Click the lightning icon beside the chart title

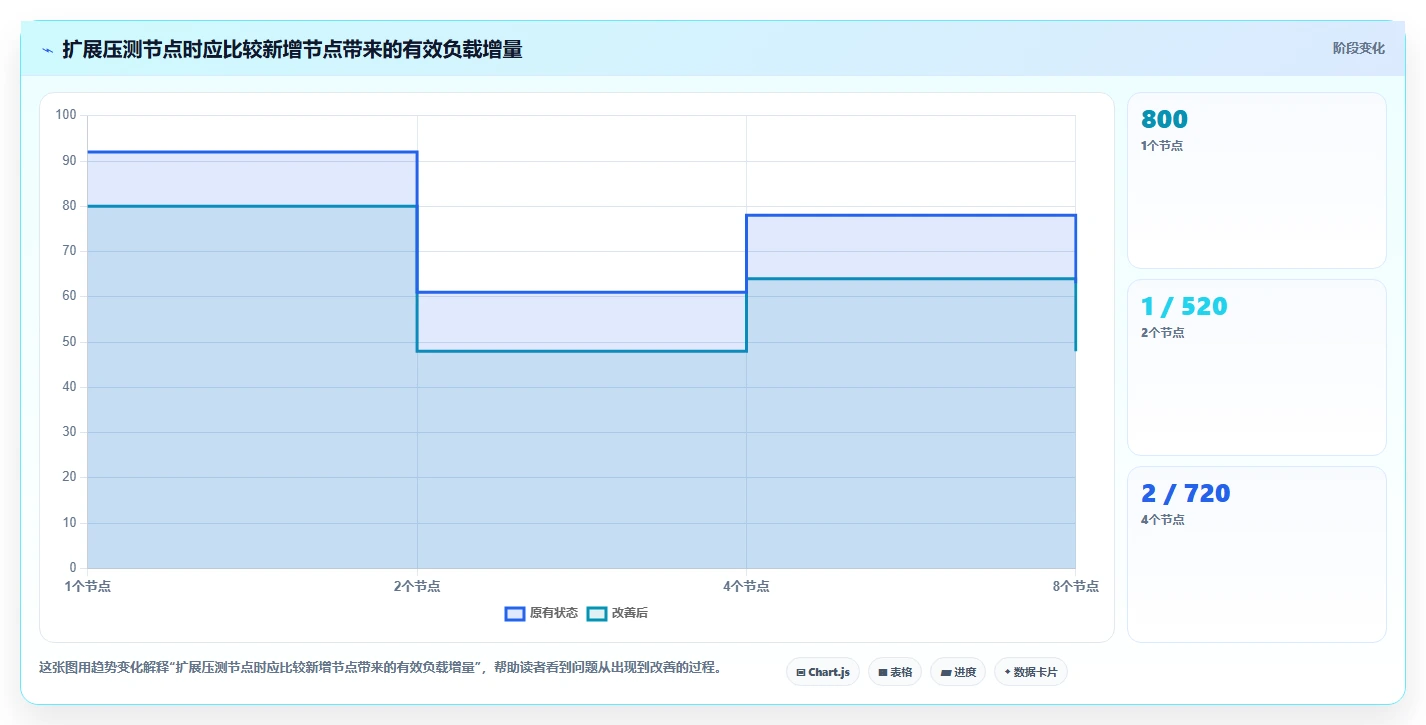pos(48,50)
